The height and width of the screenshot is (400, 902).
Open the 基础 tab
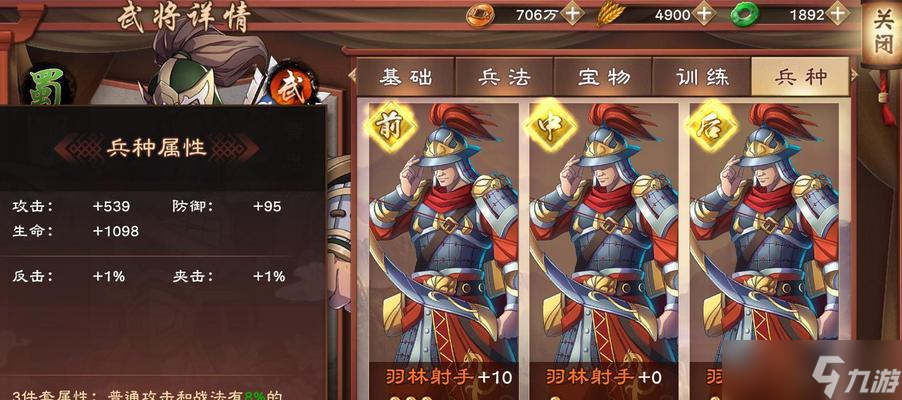pyautogui.click(x=406, y=77)
